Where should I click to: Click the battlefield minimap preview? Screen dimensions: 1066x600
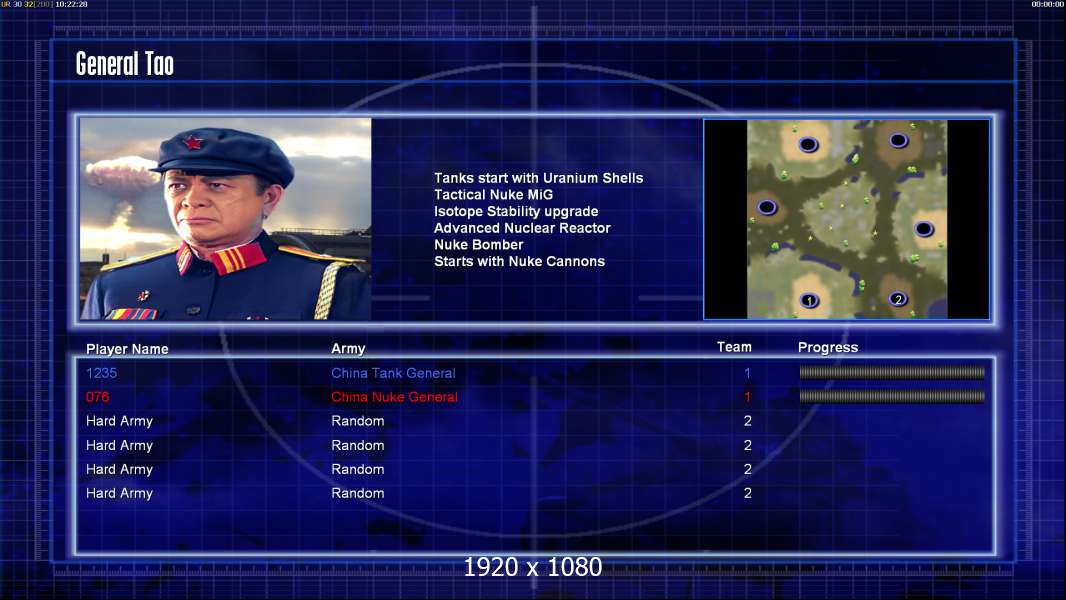click(846, 219)
